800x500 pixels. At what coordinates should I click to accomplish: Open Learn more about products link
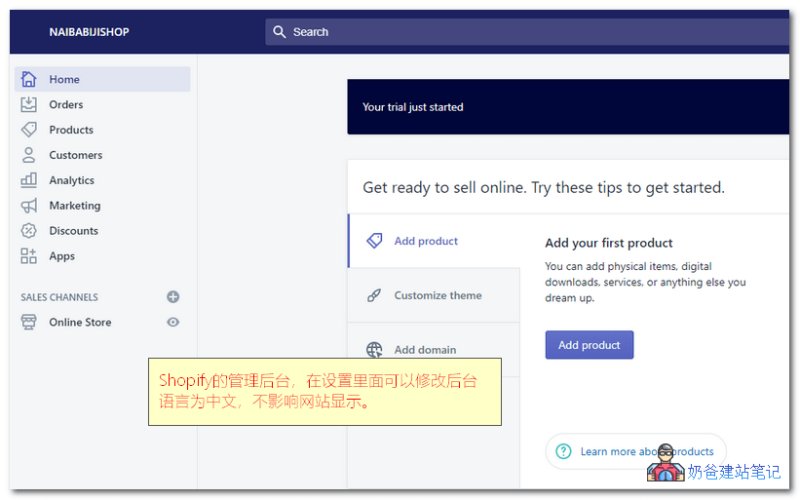636,451
